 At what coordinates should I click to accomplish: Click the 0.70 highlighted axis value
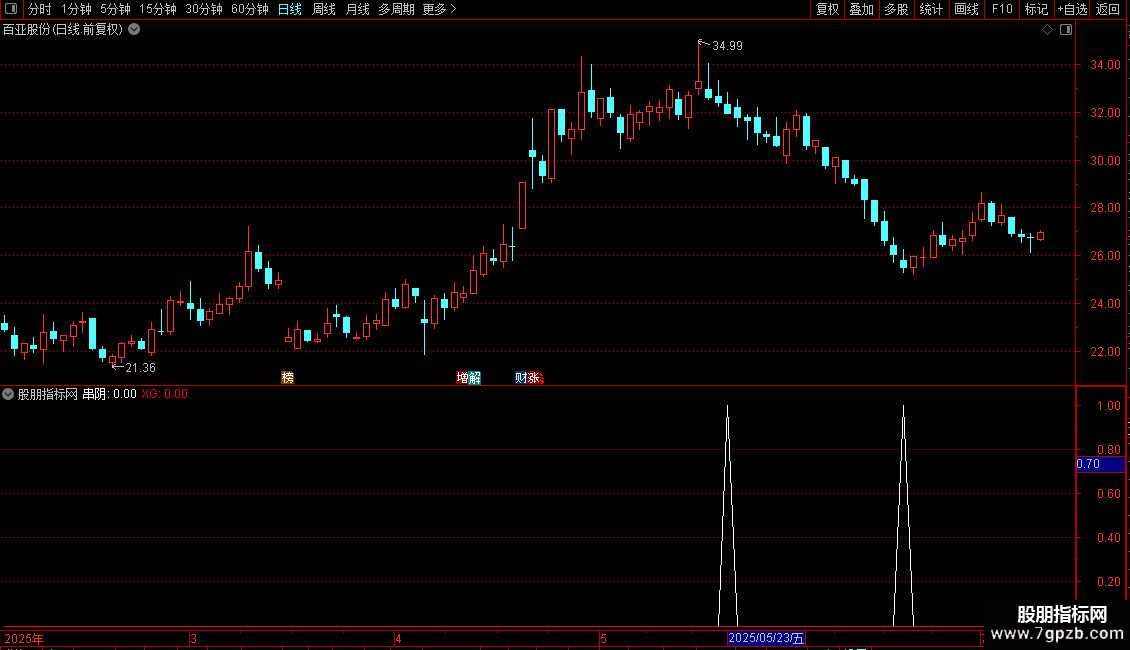[1100, 464]
